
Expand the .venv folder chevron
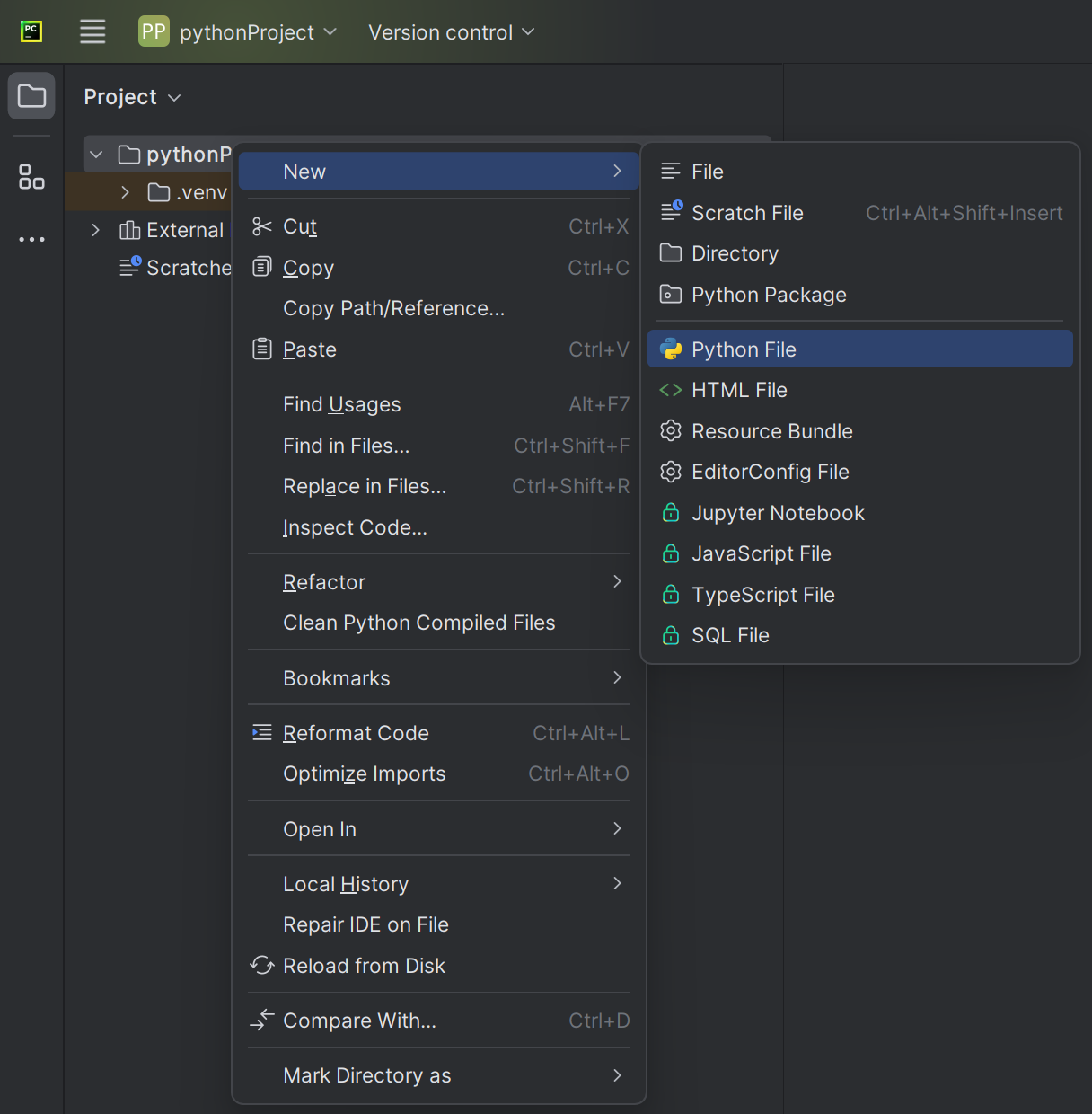point(126,192)
